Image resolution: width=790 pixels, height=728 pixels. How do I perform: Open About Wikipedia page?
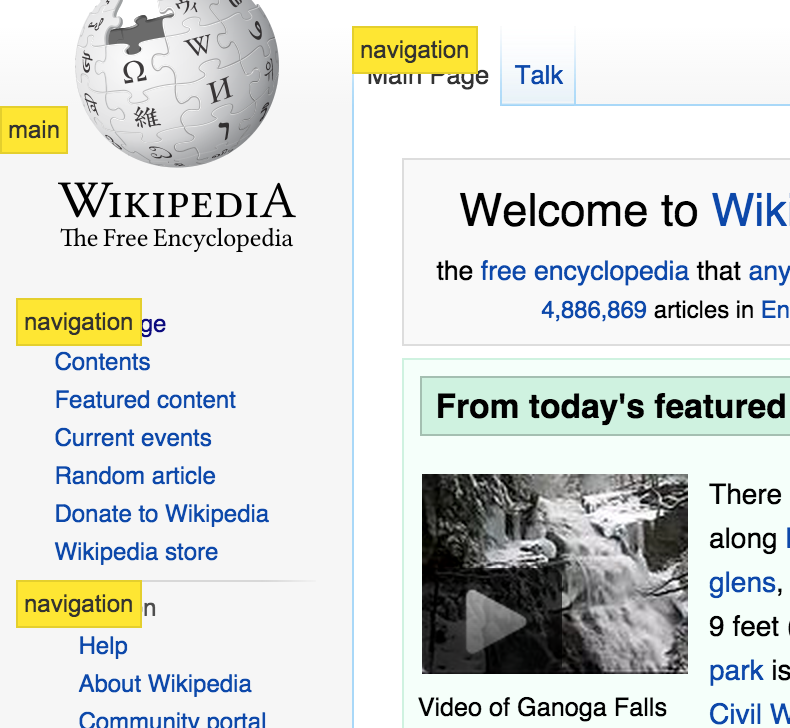pyautogui.click(x=165, y=684)
